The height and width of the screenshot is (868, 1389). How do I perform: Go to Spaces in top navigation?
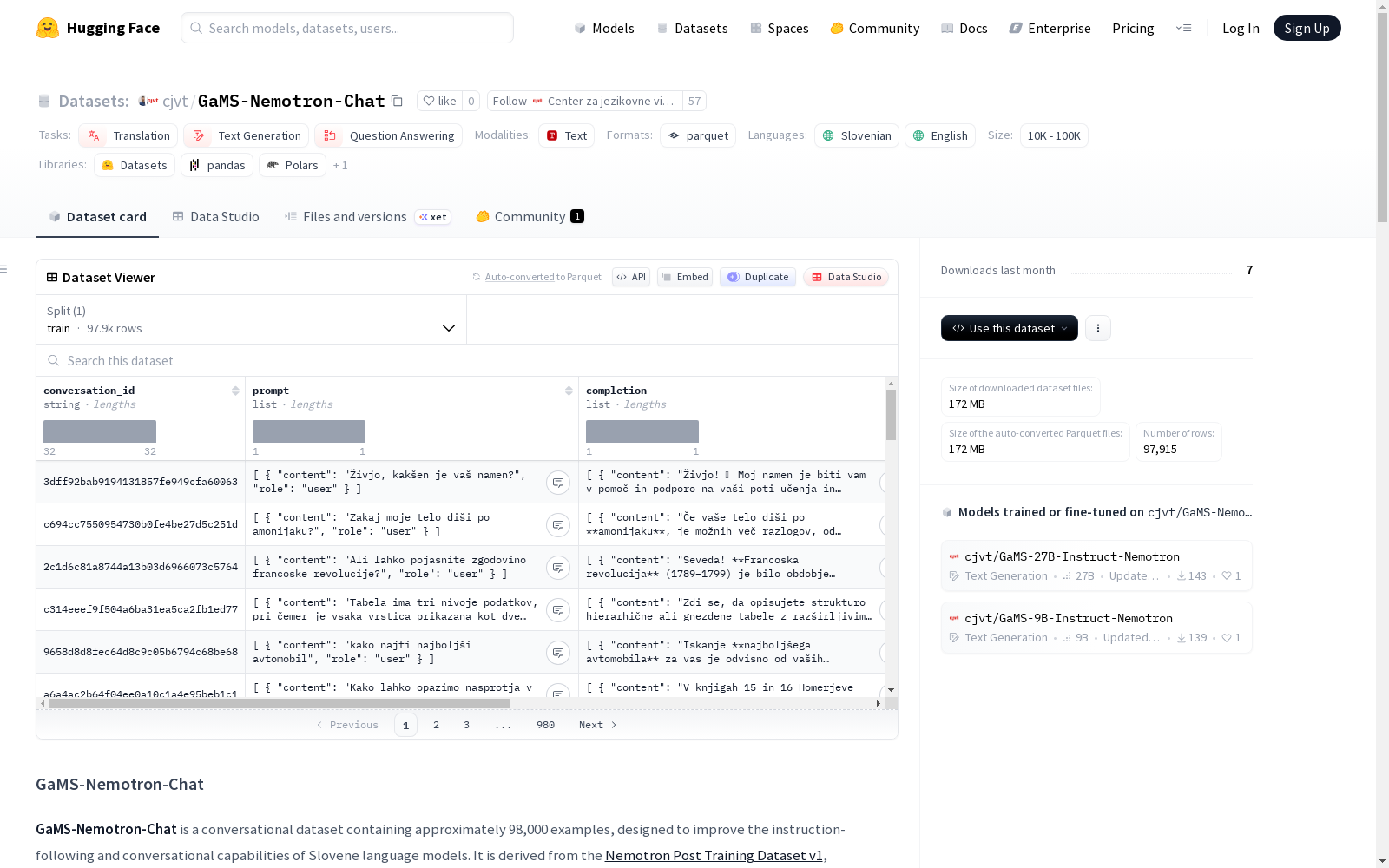coord(780,28)
